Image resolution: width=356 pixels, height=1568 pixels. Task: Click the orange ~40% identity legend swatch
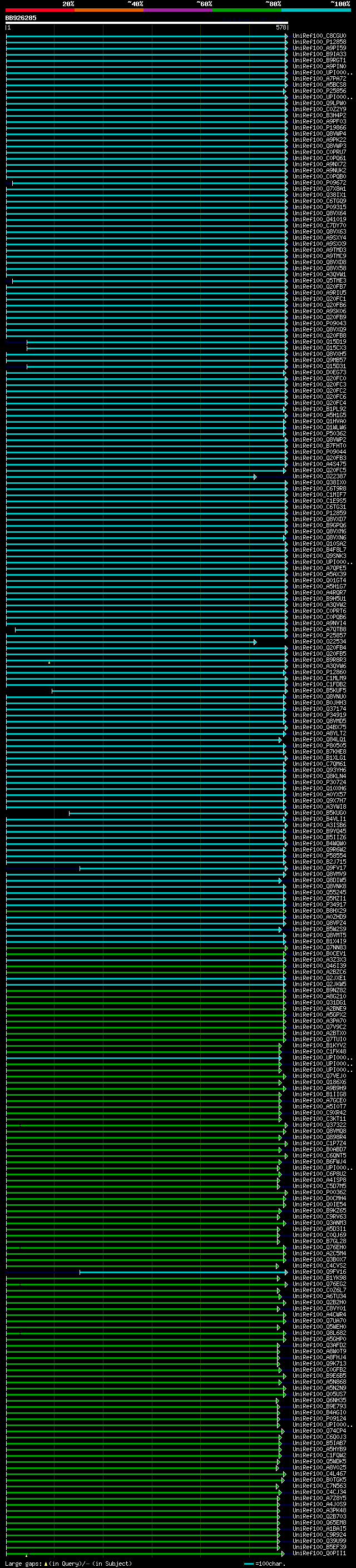click(x=109, y=10)
